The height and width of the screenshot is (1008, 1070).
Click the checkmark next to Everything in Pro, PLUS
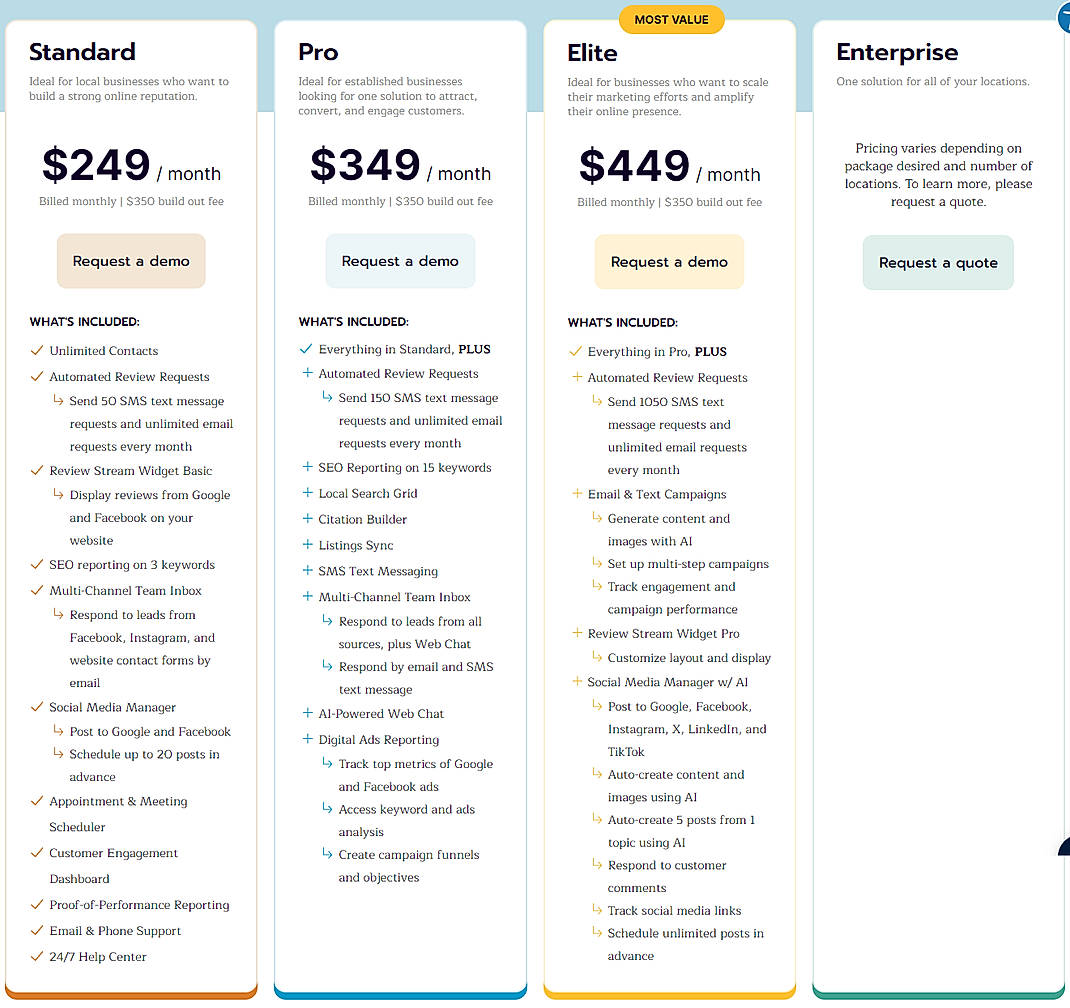(575, 352)
